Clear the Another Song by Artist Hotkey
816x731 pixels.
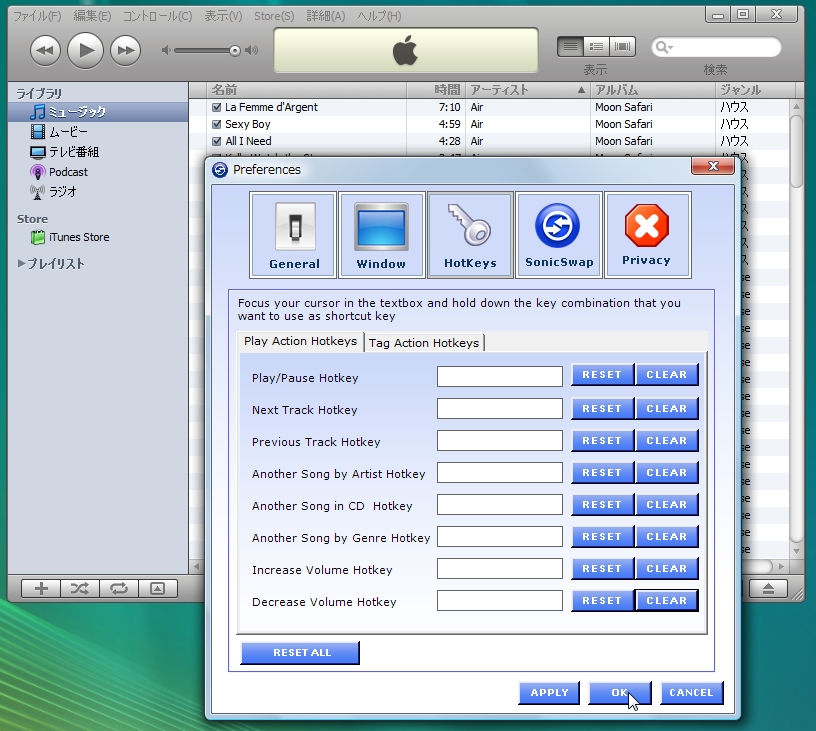point(667,473)
